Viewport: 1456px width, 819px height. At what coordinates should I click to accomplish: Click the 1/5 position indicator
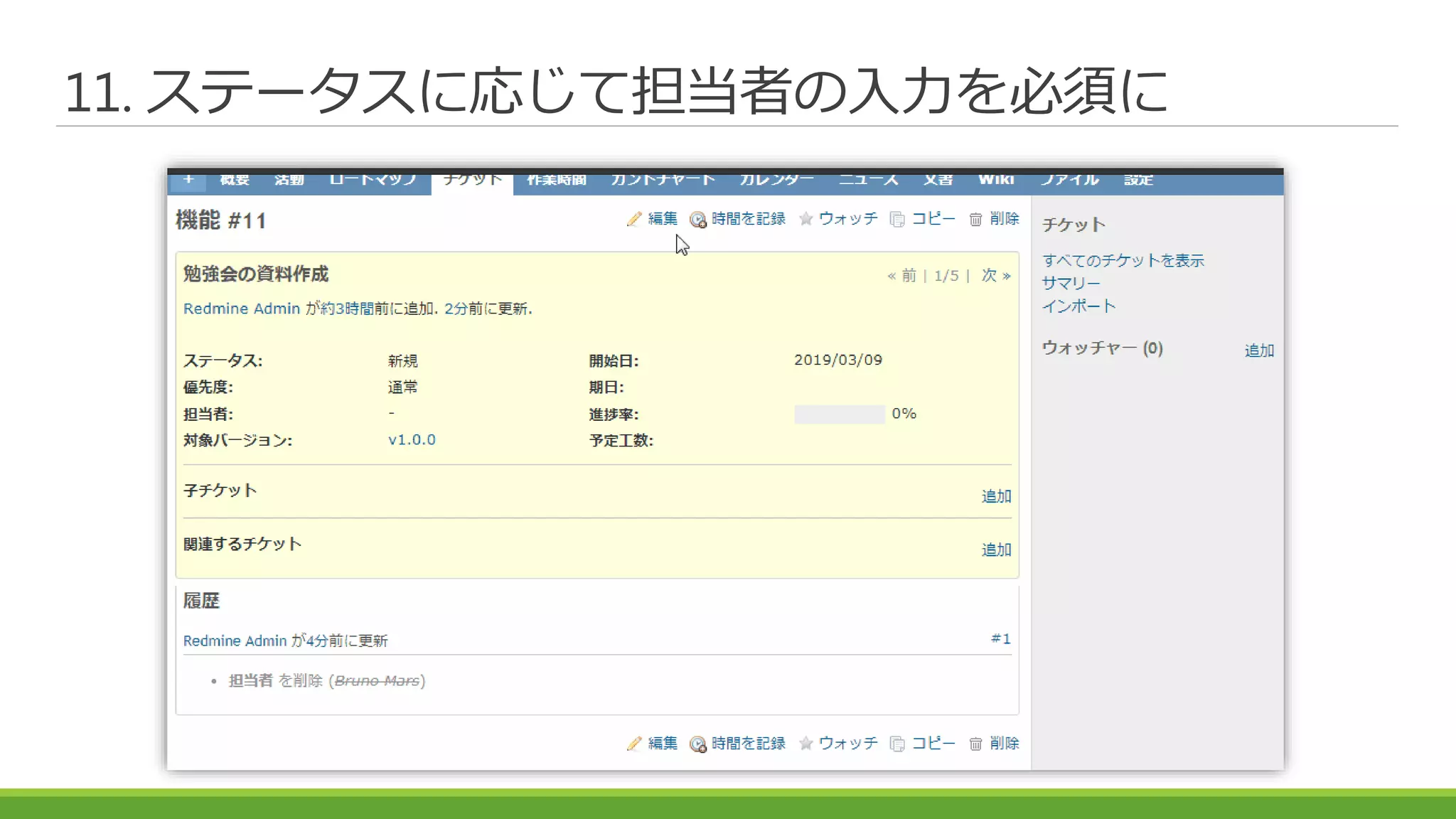946,276
